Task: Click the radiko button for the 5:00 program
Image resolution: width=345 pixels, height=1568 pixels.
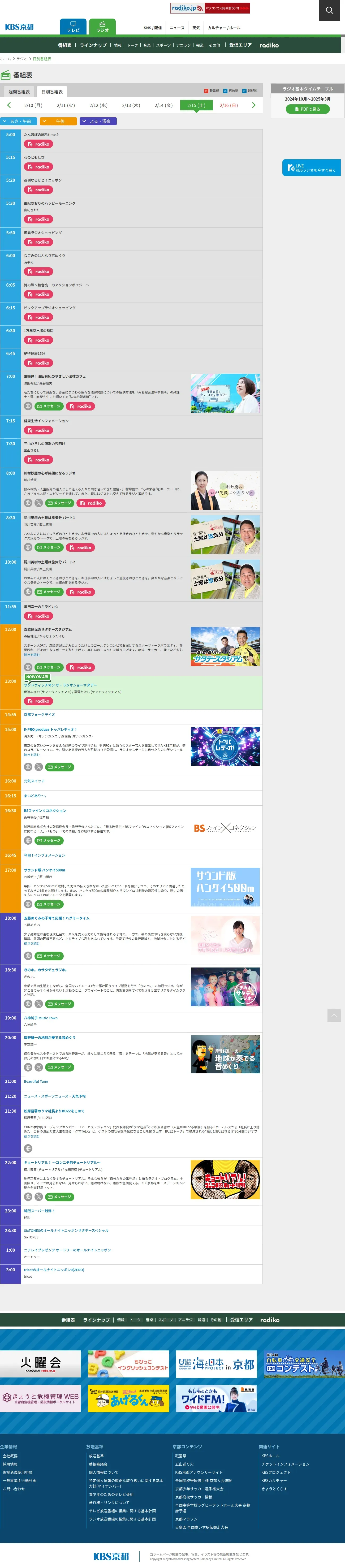Action: click(38, 144)
